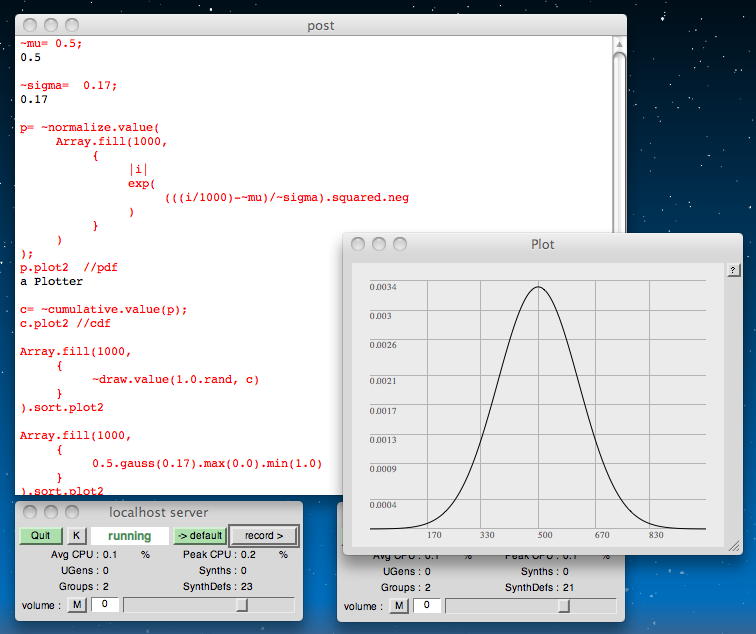Click the resize grip of the Plot window
This screenshot has height=634, width=756.
[735, 547]
